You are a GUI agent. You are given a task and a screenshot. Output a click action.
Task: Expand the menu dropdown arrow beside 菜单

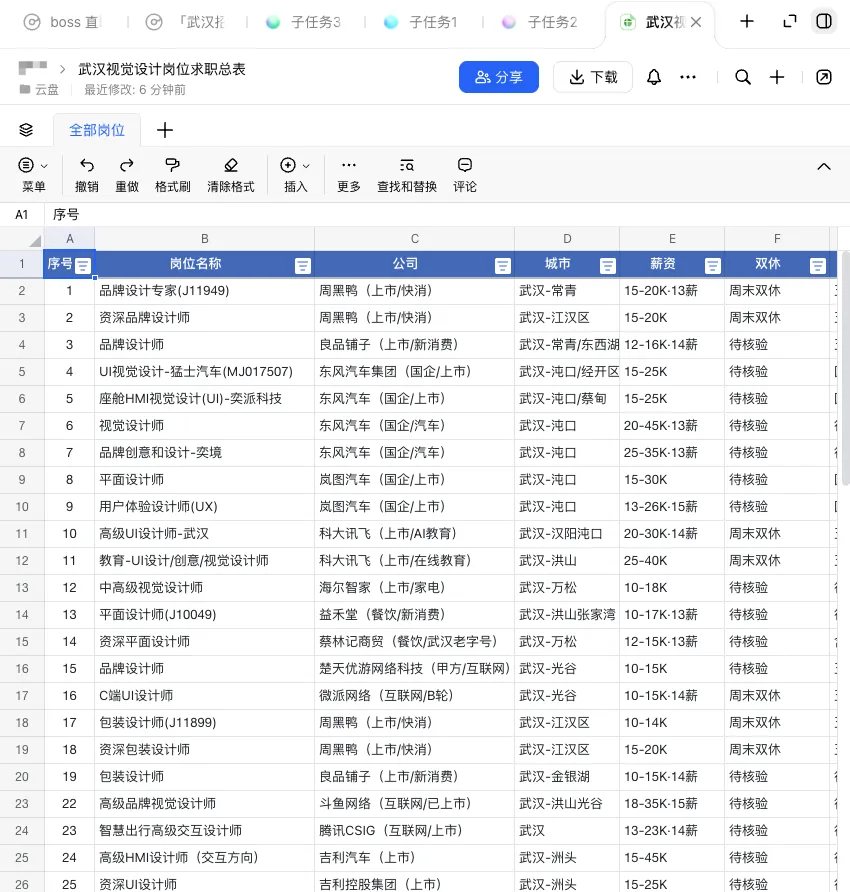44,166
